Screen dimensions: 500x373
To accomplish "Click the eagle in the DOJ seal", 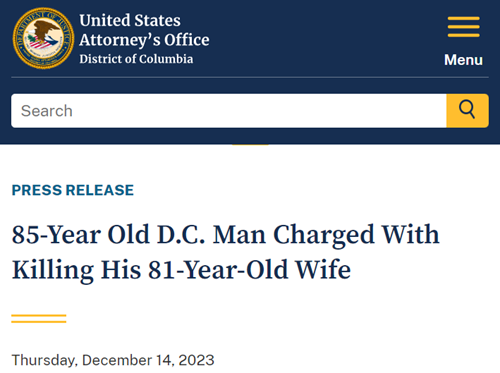I will point(46,31).
